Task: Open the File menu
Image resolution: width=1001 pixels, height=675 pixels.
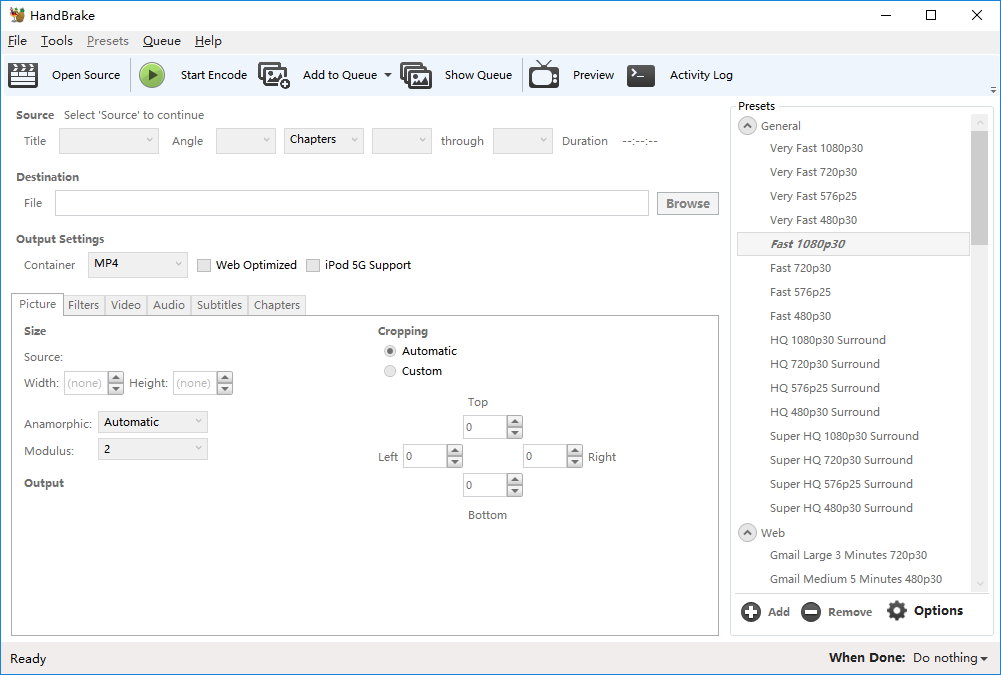Action: [x=17, y=41]
